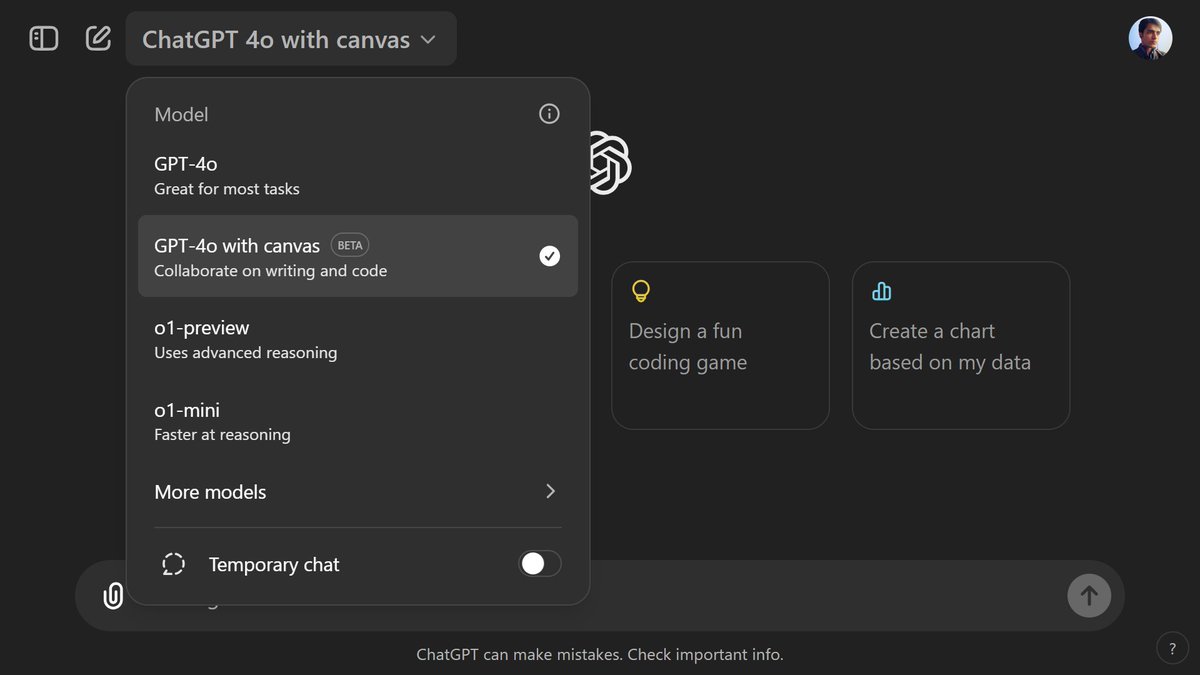Click the model info icon

(549, 114)
